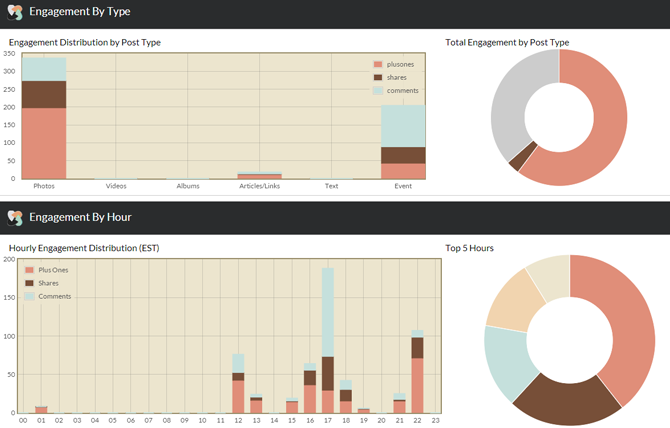Viewport: 670px width, 428px height.
Task: Click the Engagement By Hour header logo icon
Action: tap(15, 218)
